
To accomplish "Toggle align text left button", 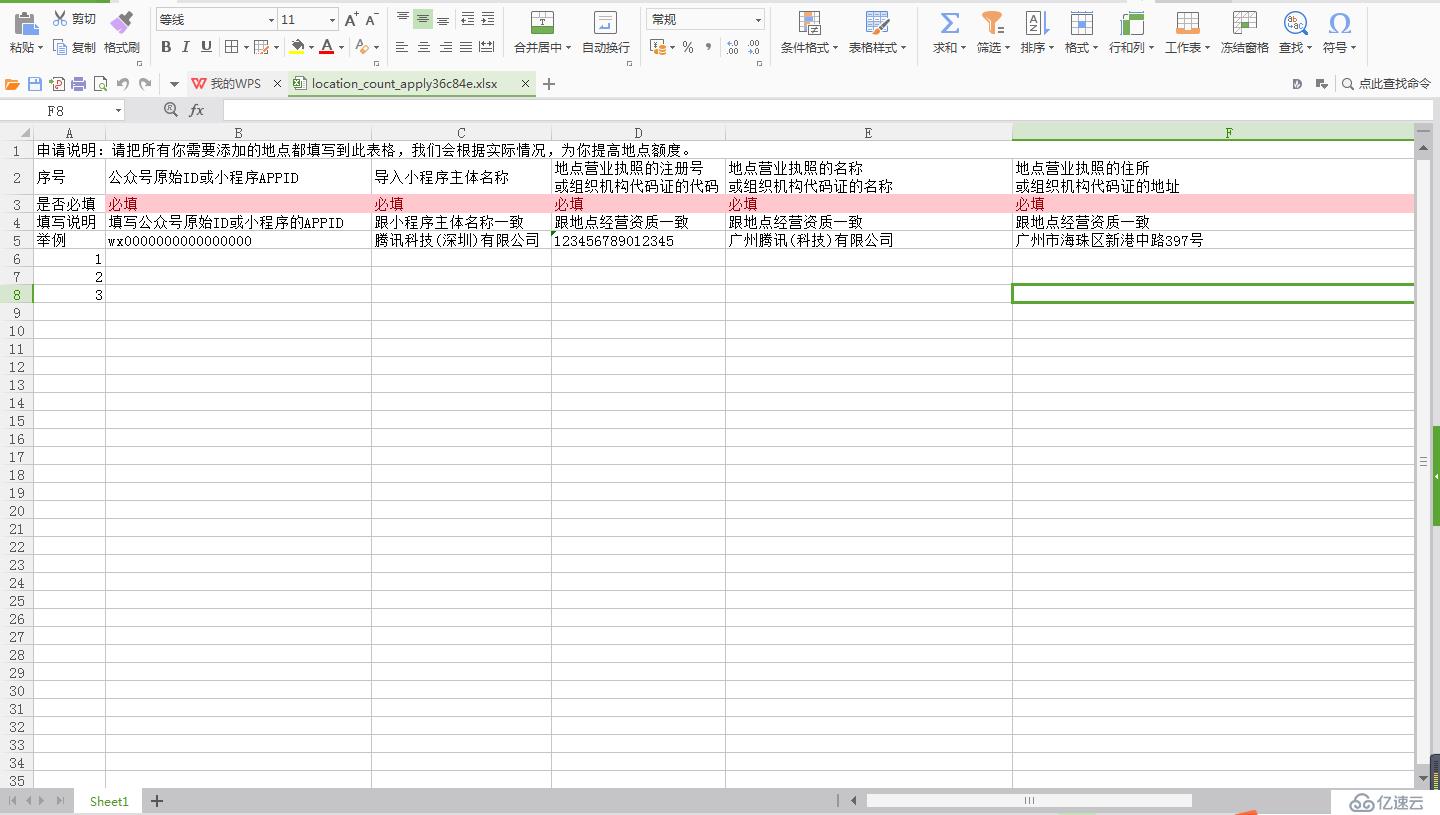I will point(402,47).
